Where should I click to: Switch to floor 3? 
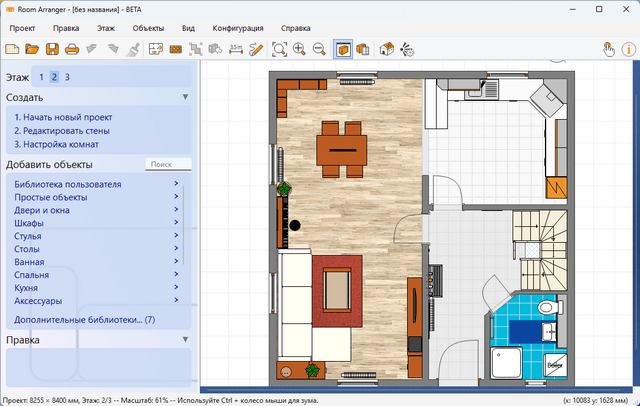coord(67,76)
